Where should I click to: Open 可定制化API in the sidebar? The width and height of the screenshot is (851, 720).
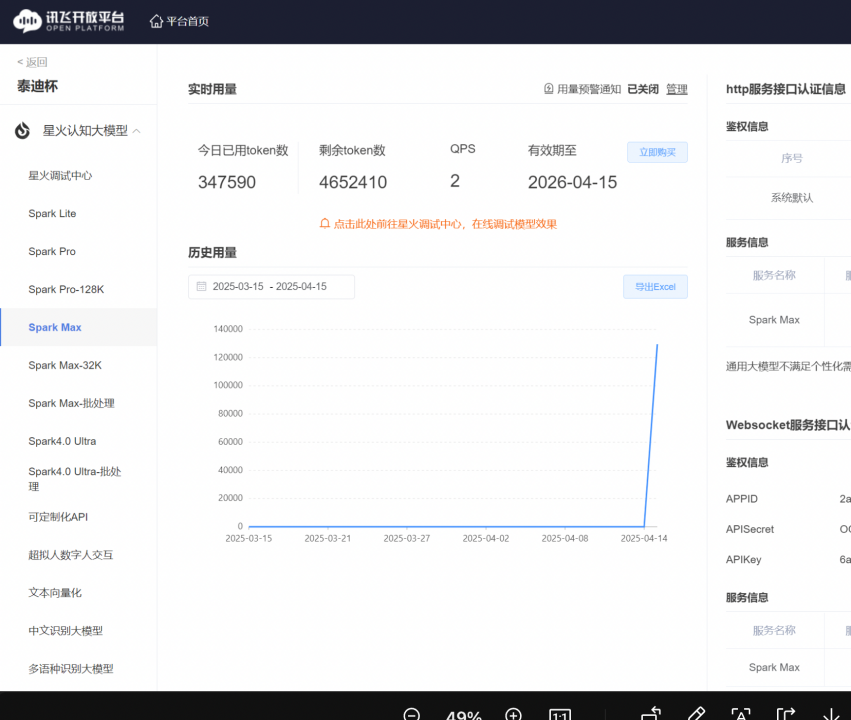tap(58, 517)
